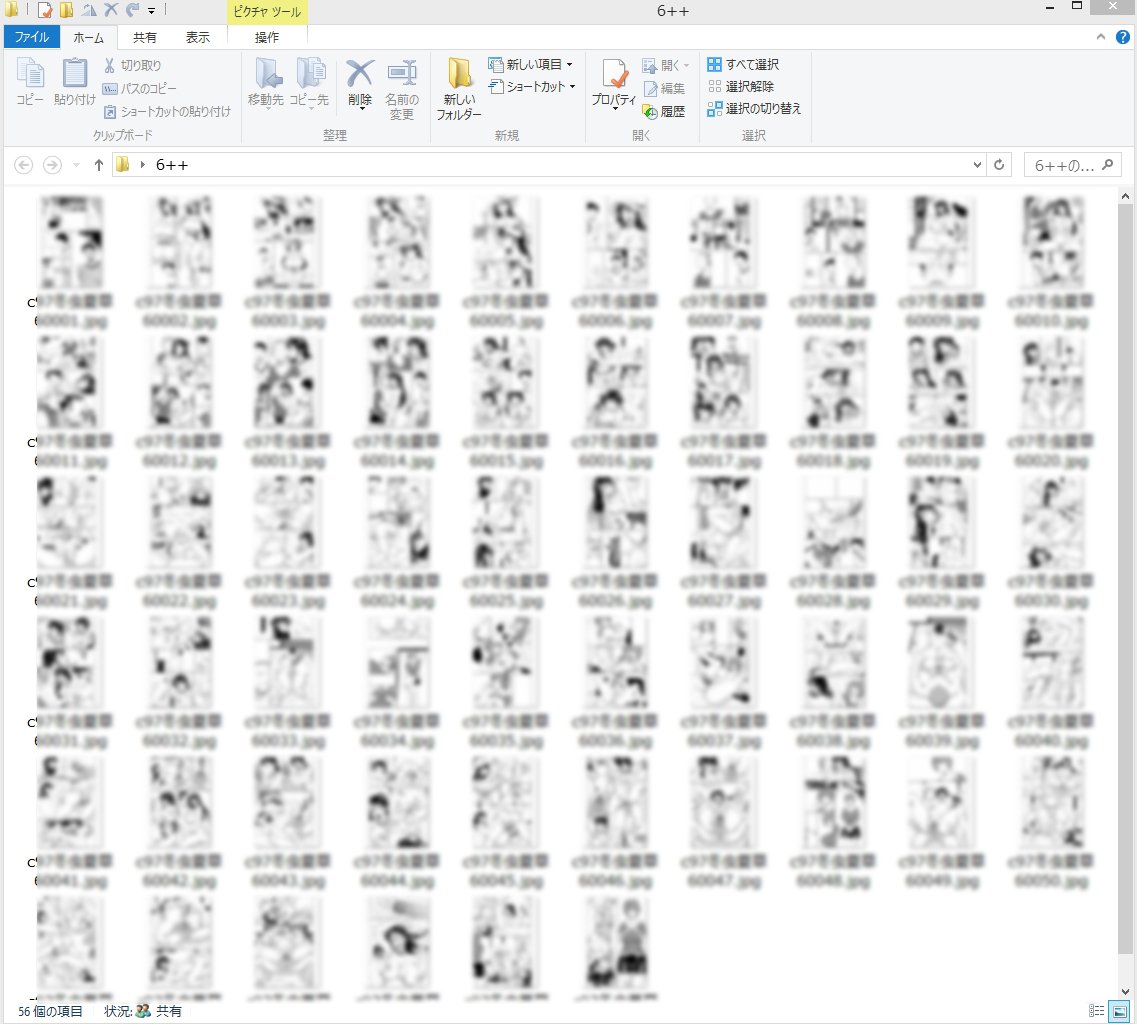The height and width of the screenshot is (1024, 1137).
Task: Click the 56 個の項目 status bar text
Action: [x=50, y=1011]
